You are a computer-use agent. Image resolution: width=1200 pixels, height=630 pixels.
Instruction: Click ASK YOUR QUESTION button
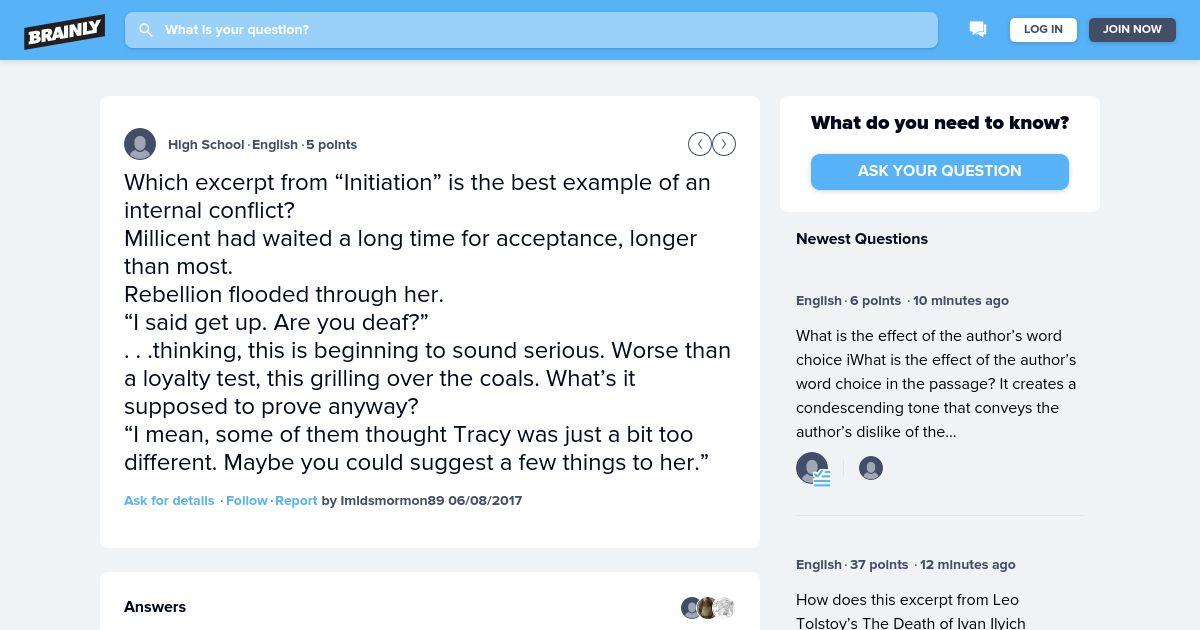(940, 171)
